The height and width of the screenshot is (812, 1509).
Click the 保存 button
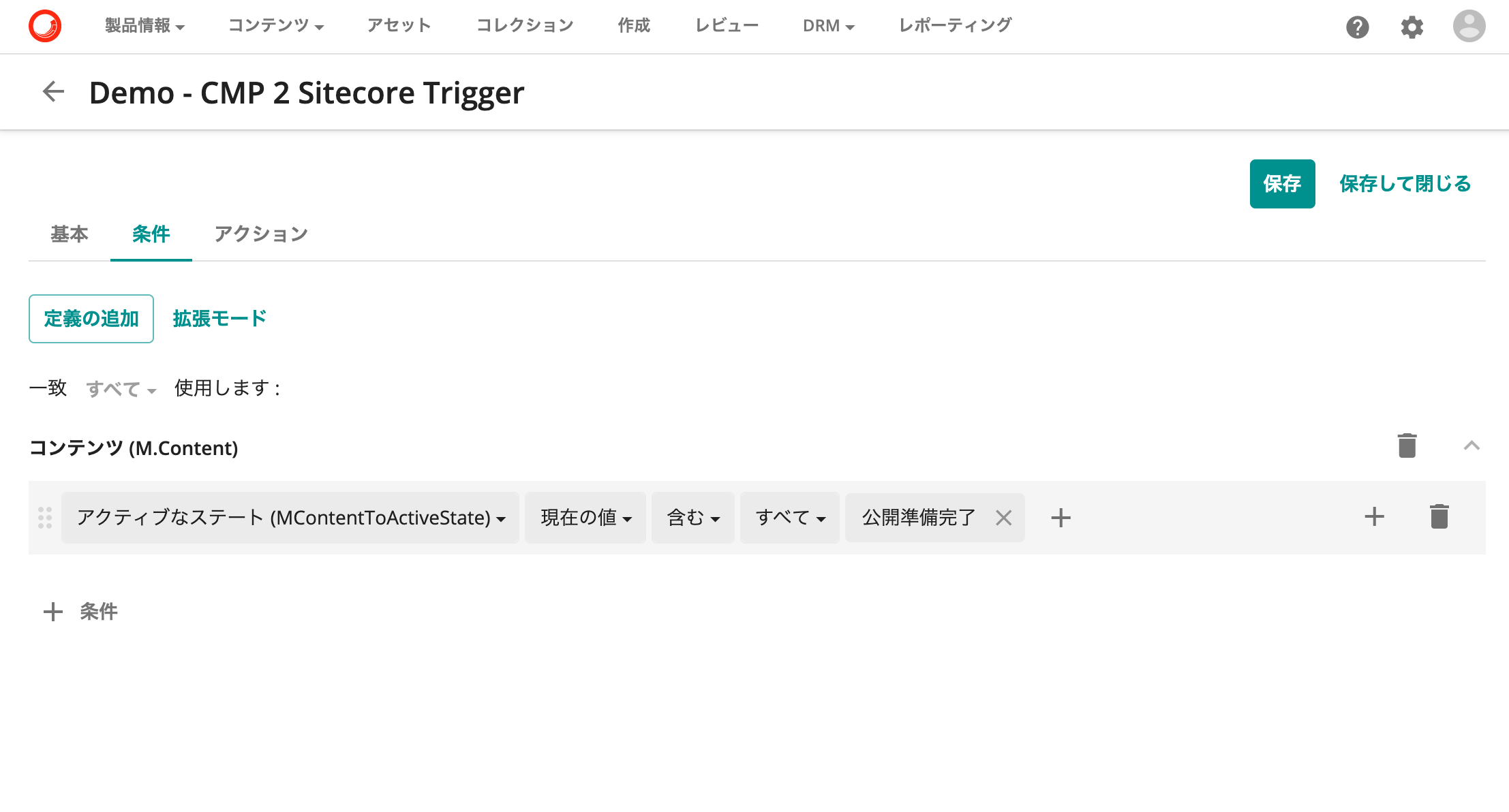pyautogui.click(x=1282, y=184)
